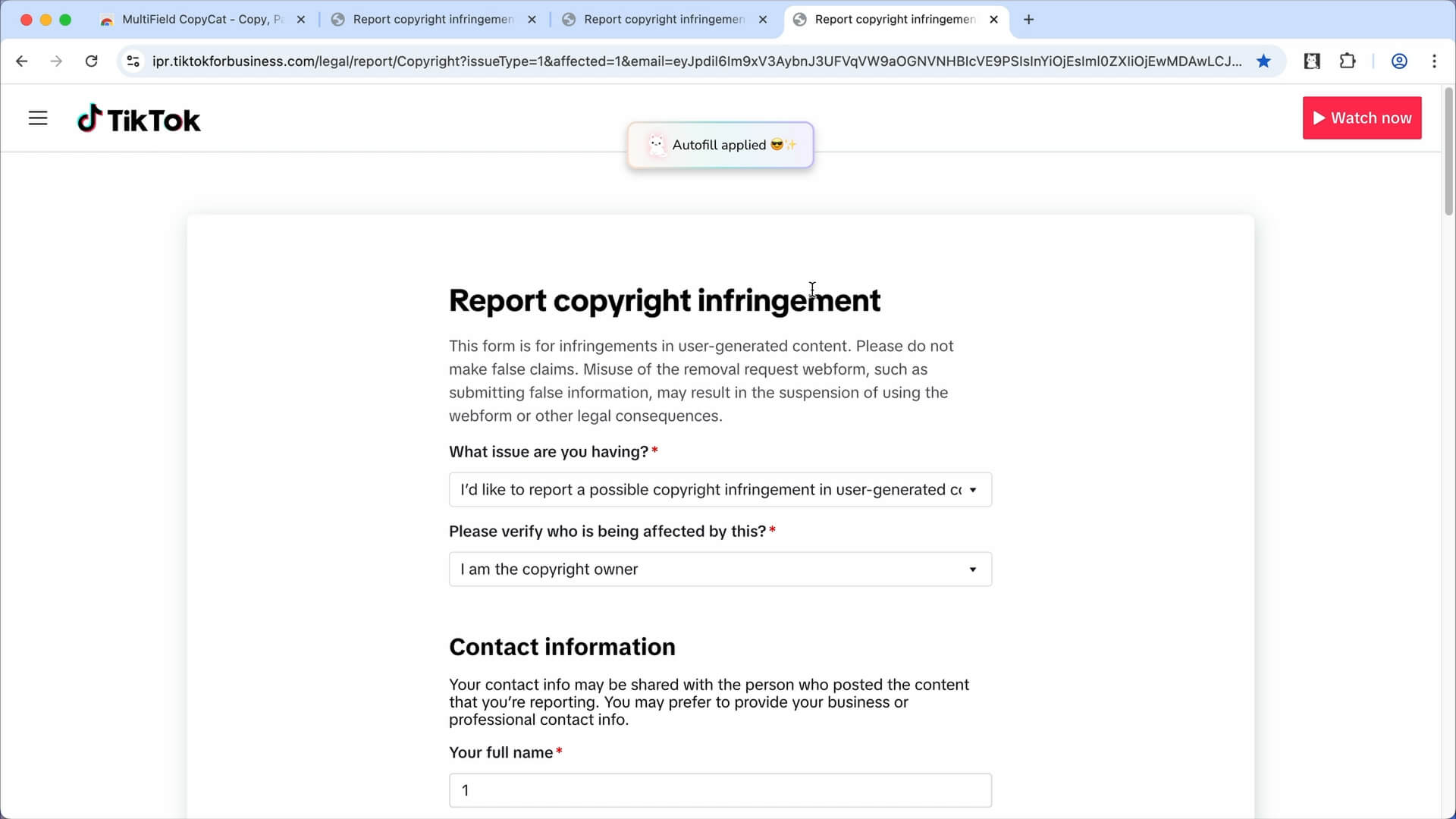Click the TikTok logo
This screenshot has height=819, width=1456.
pos(139,118)
